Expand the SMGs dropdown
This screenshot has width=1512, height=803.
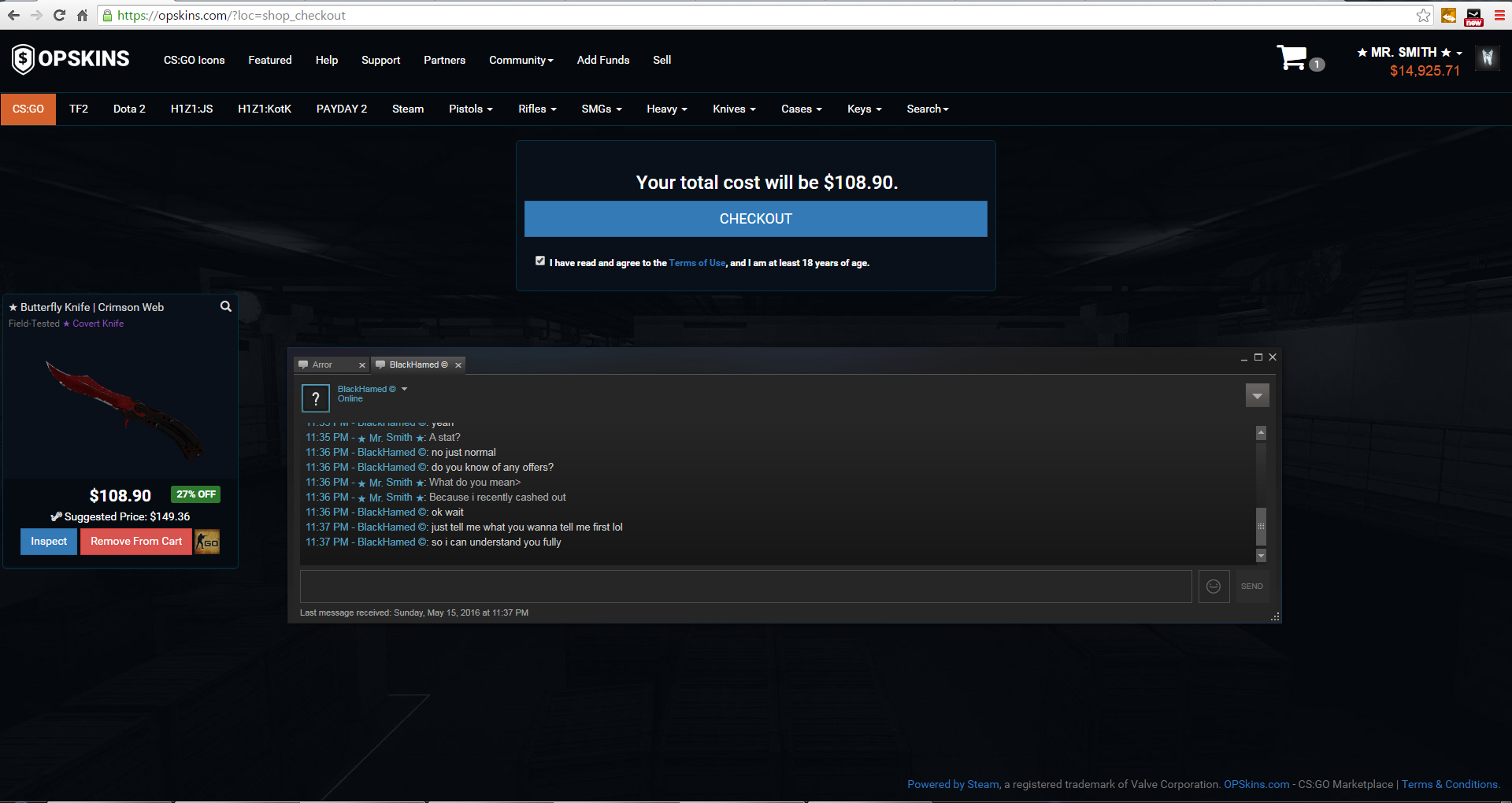pyautogui.click(x=602, y=109)
